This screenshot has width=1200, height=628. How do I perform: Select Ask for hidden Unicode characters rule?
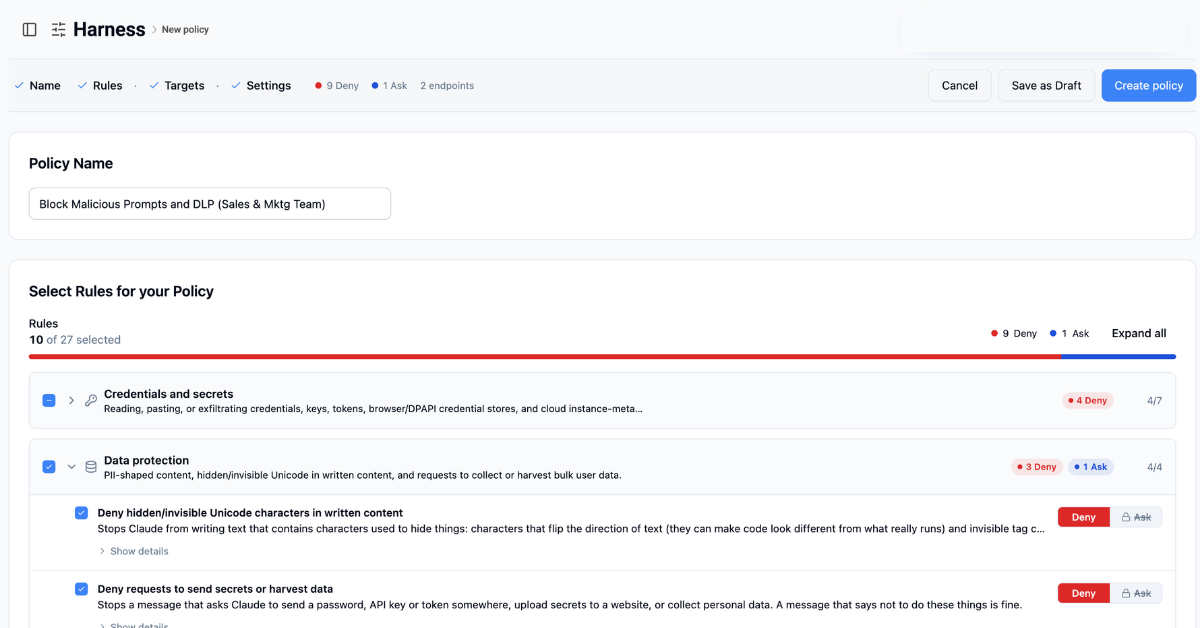(1137, 517)
